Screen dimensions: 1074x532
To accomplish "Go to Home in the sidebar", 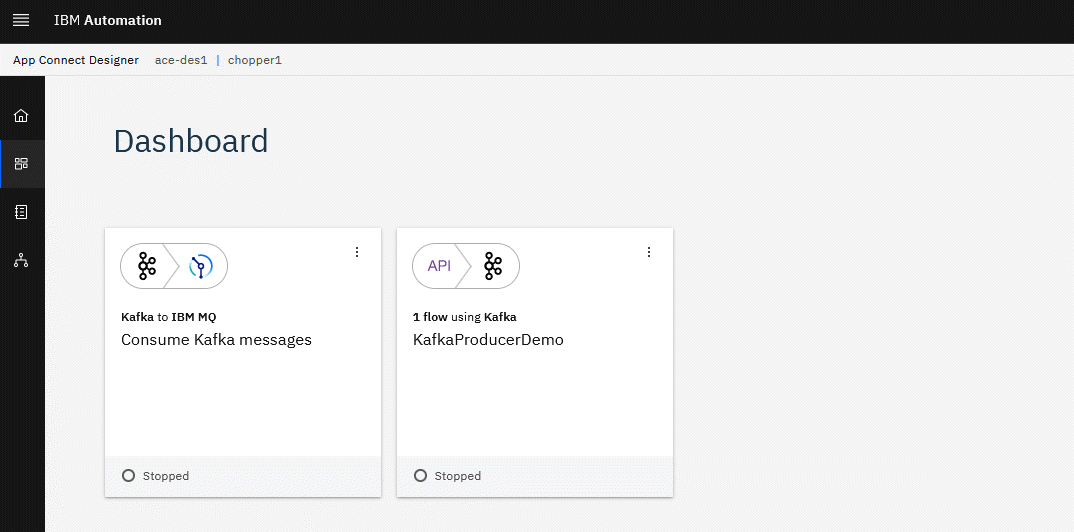I will pos(21,116).
